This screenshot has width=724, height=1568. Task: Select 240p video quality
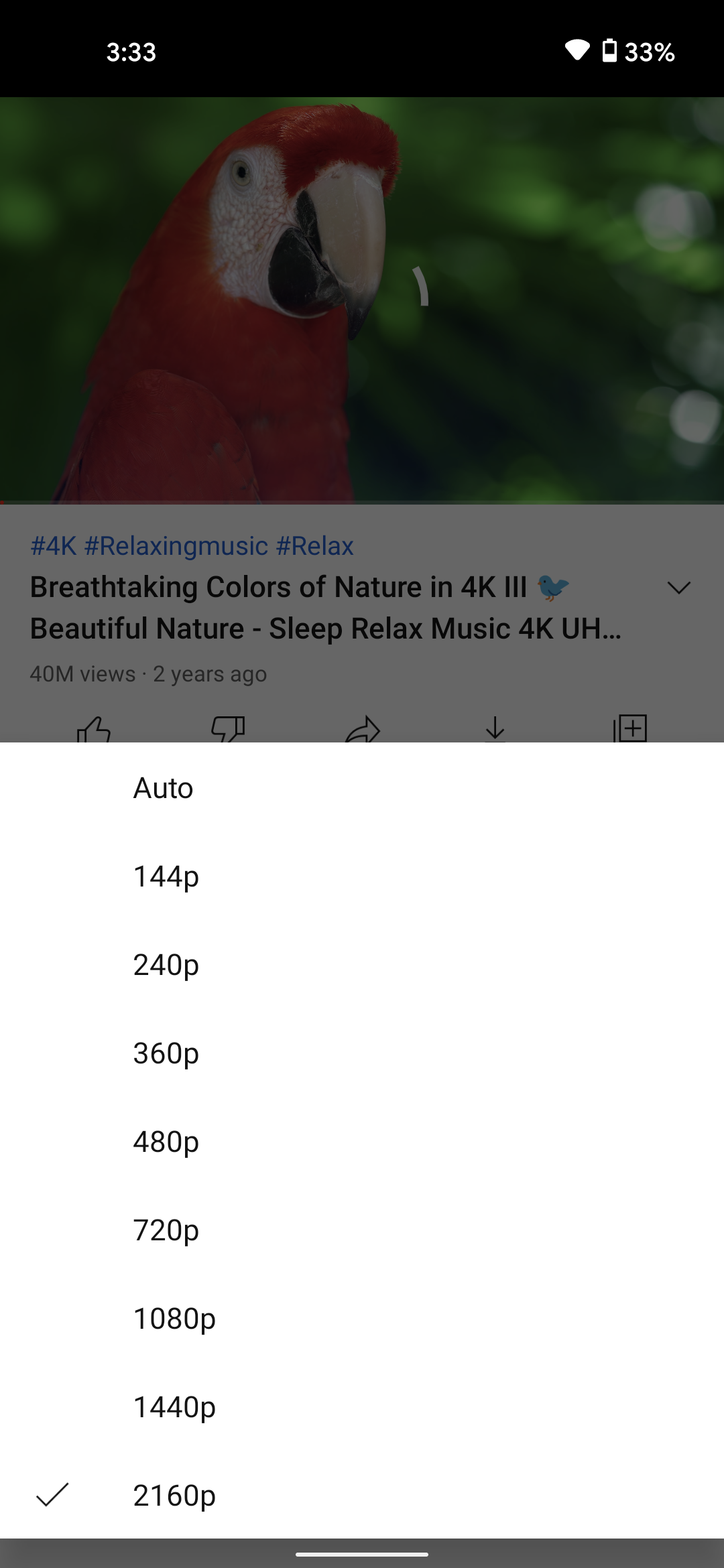(166, 965)
